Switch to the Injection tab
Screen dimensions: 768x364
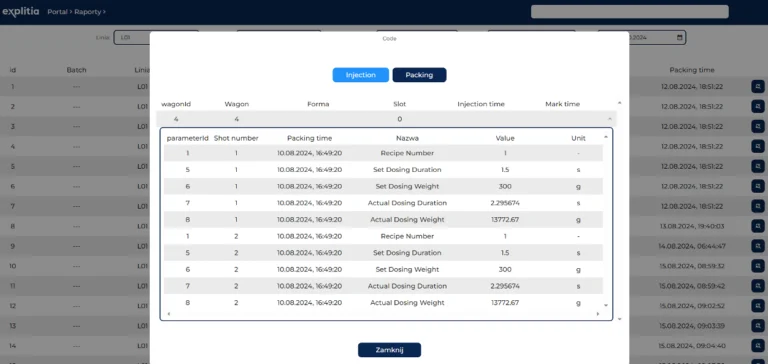pyautogui.click(x=360, y=75)
